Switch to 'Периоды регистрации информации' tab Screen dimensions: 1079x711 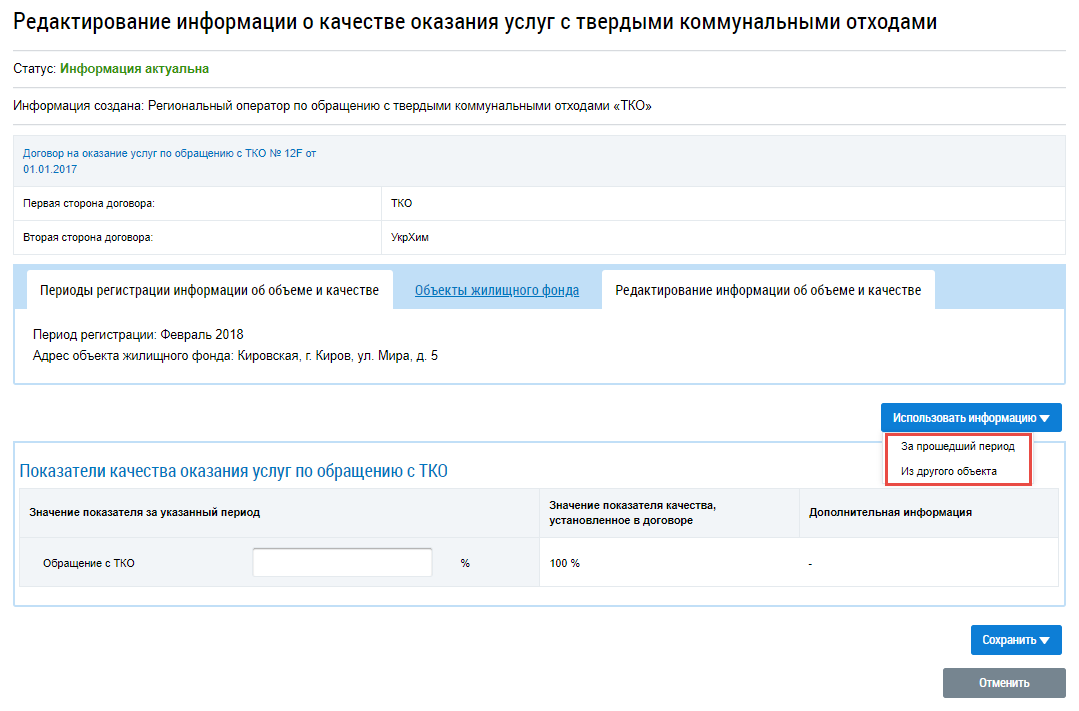209,290
